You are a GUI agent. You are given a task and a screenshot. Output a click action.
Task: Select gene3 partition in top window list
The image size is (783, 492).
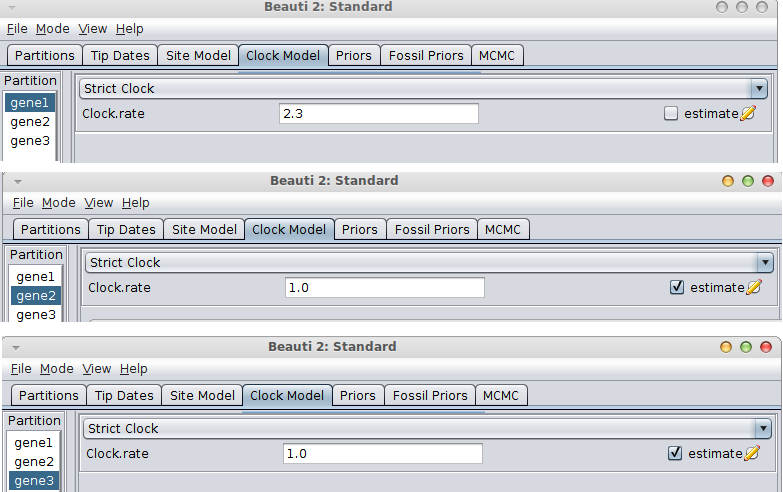[x=30, y=141]
